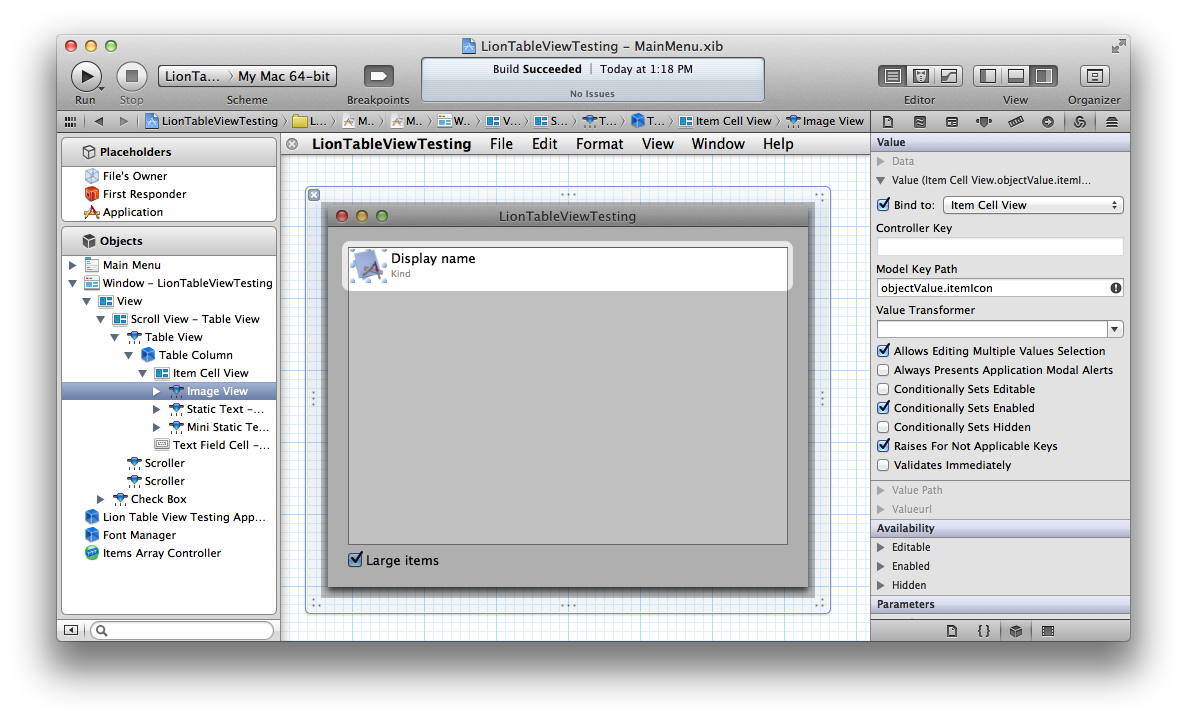Open the Organizer window

pyautogui.click(x=1095, y=76)
